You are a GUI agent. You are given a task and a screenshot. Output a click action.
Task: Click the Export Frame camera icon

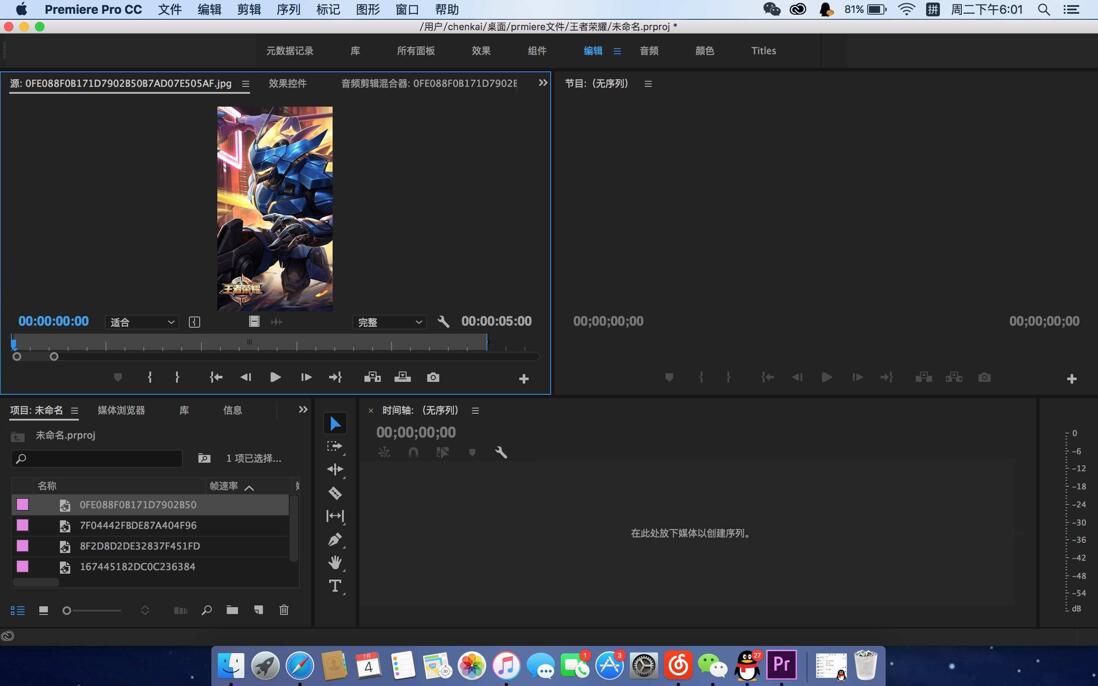point(433,377)
